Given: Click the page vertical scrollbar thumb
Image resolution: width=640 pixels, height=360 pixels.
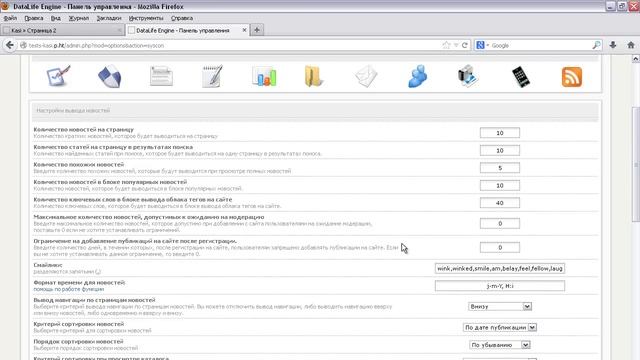Looking at the screenshot, I should coord(636,164).
